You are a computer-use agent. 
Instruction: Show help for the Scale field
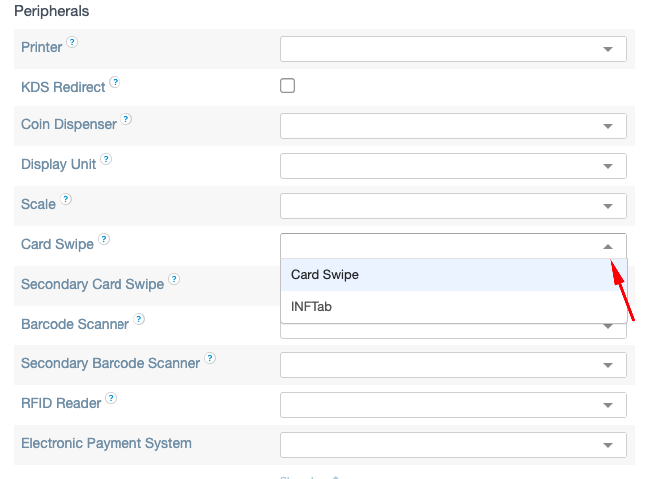(x=66, y=199)
